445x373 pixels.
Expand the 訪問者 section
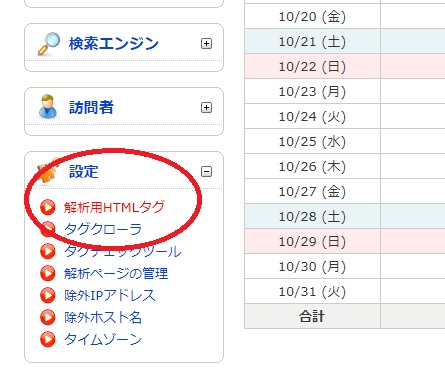(206, 107)
